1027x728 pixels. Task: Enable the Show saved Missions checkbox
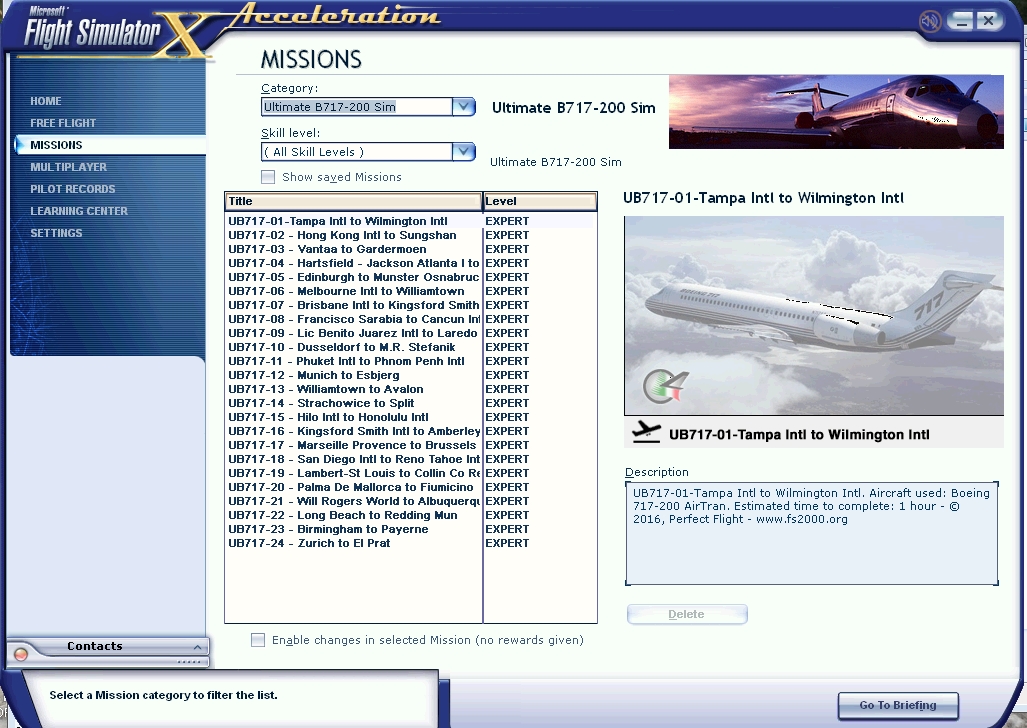coord(267,177)
